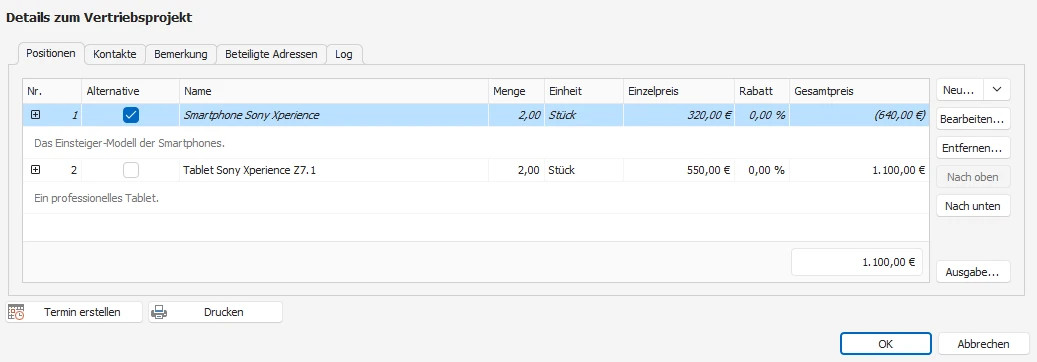The height and width of the screenshot is (362, 1037).
Task: Click the Nach oben button
Action: pyautogui.click(x=974, y=177)
